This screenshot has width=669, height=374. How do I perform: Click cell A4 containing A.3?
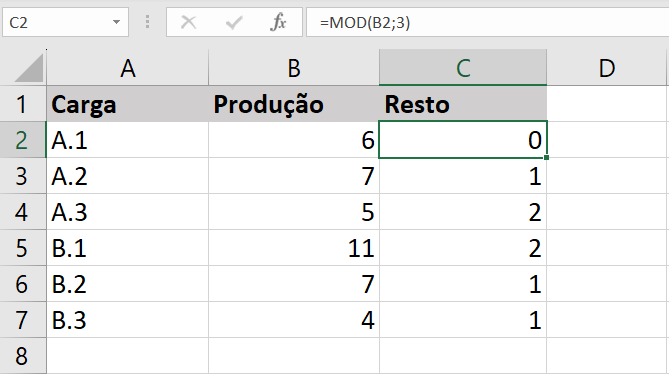coord(128,212)
